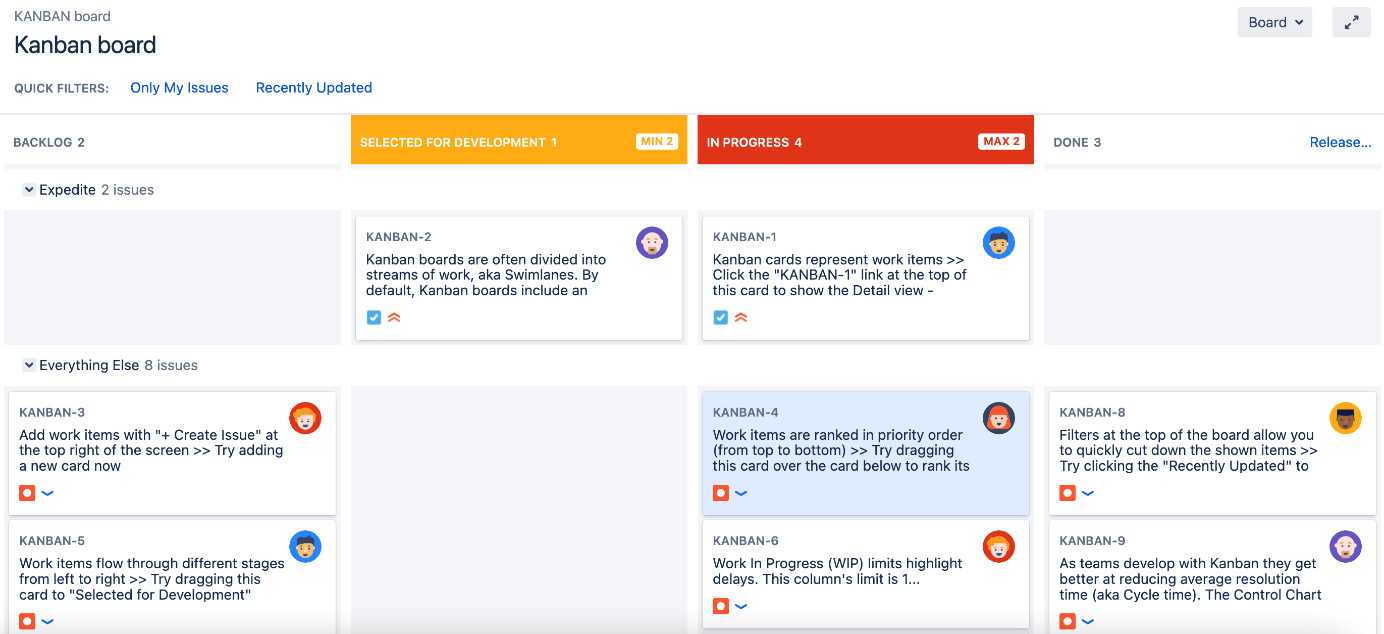The image size is (1384, 634).
Task: Collapse the Everything Else swimlane
Action: [x=29, y=365]
